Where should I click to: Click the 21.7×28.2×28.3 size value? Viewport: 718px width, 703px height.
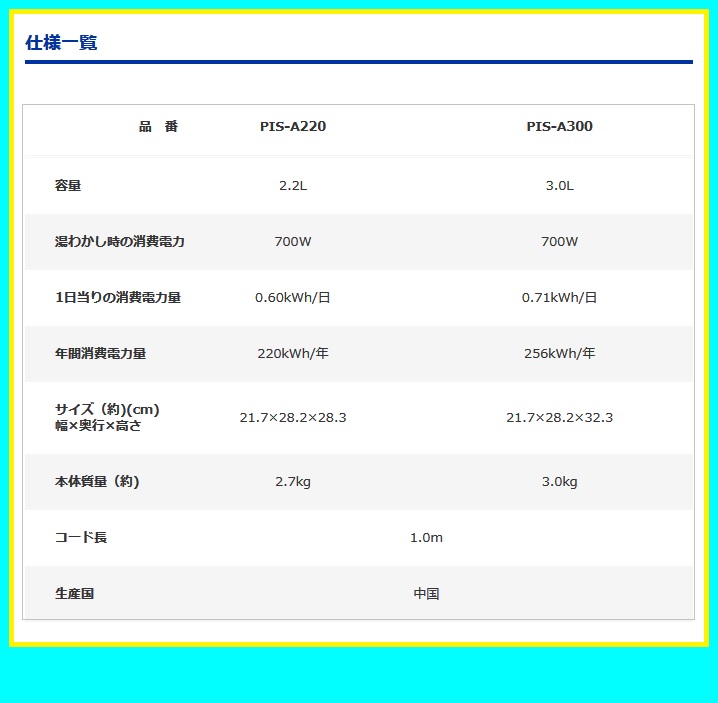pyautogui.click(x=293, y=417)
